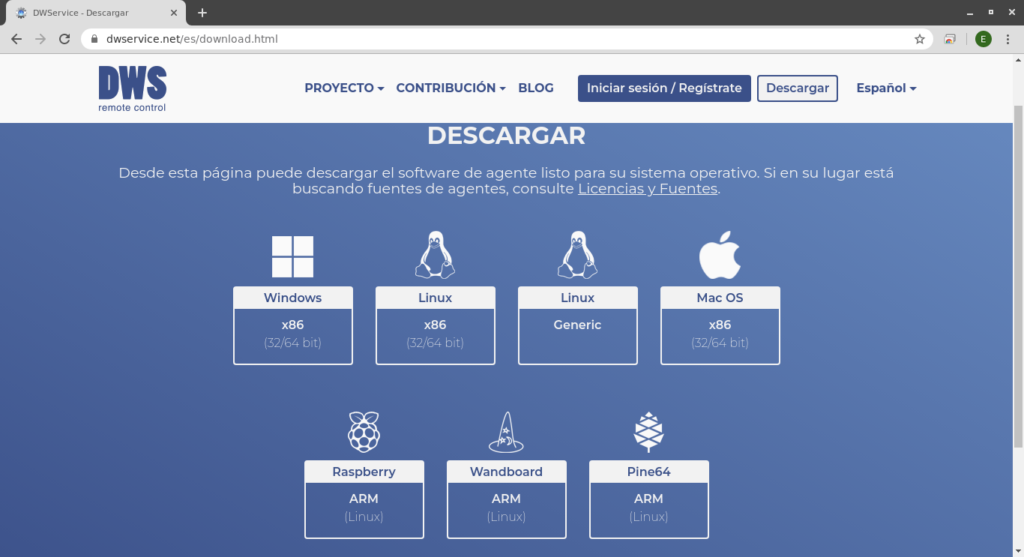The image size is (1024, 557).
Task: Open the Chrome three-dot menu
Action: point(1008,39)
